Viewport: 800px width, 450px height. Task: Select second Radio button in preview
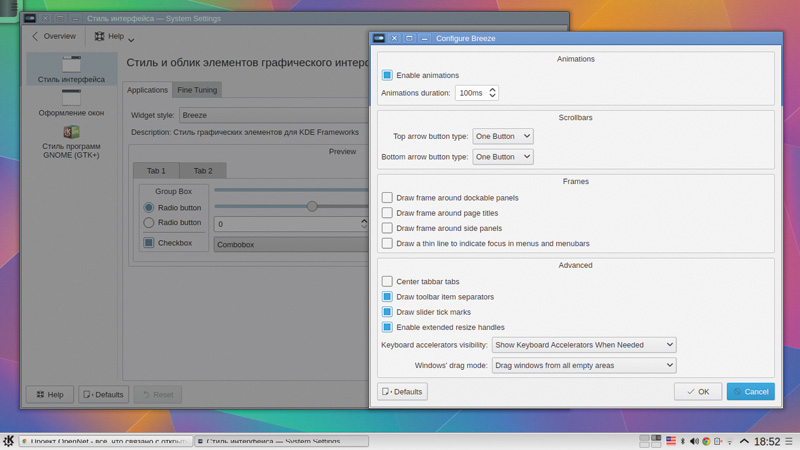click(x=148, y=222)
